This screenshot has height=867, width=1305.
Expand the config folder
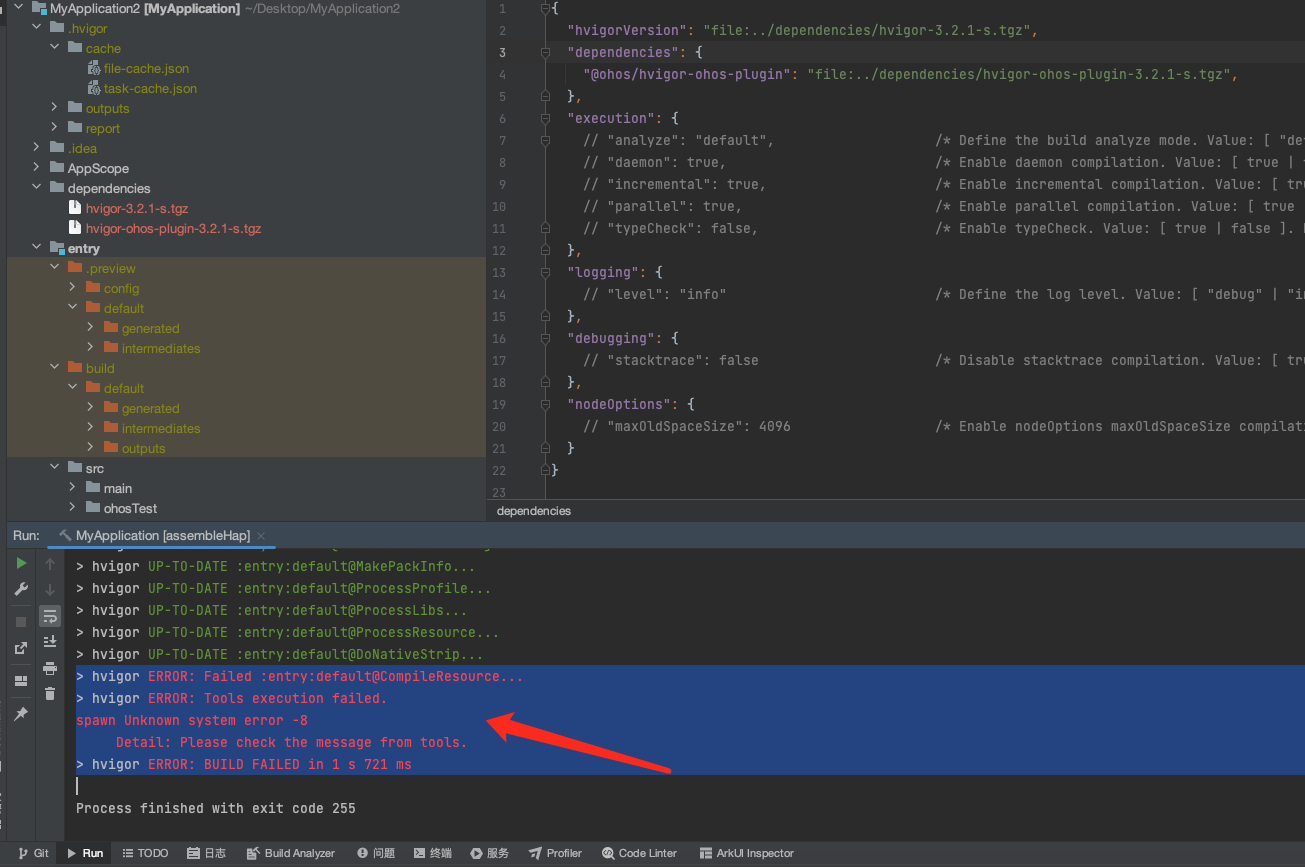pos(73,288)
